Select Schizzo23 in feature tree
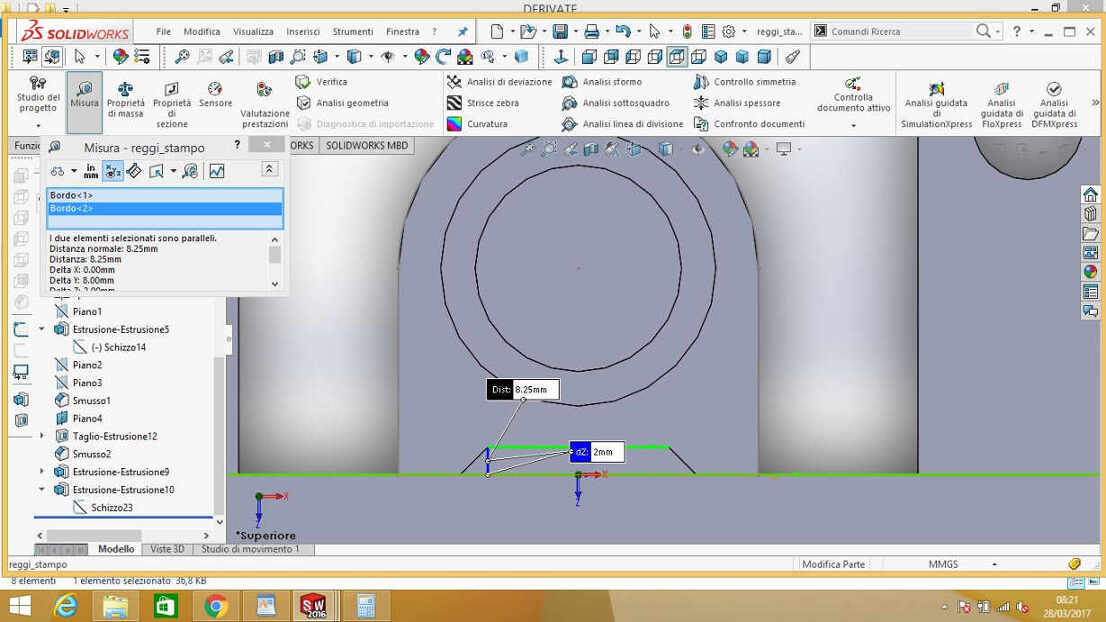This screenshot has width=1106, height=622. (111, 508)
